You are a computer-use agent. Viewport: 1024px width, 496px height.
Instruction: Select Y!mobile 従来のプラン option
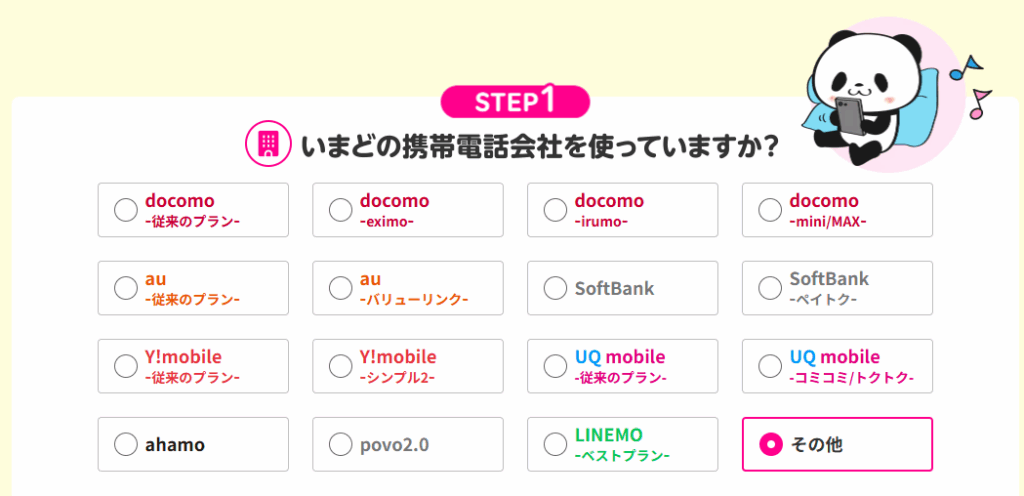coord(193,366)
